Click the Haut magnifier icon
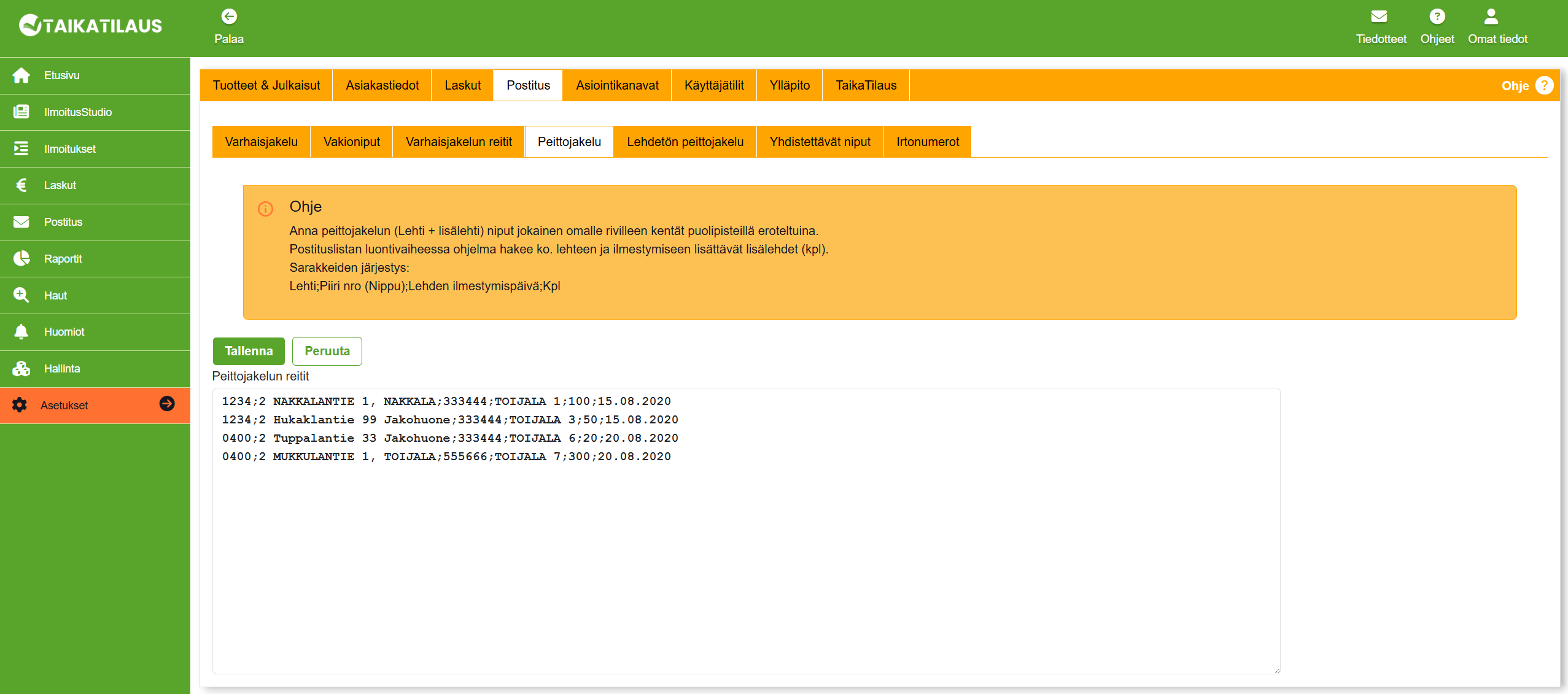The image size is (1568, 694). (21, 295)
